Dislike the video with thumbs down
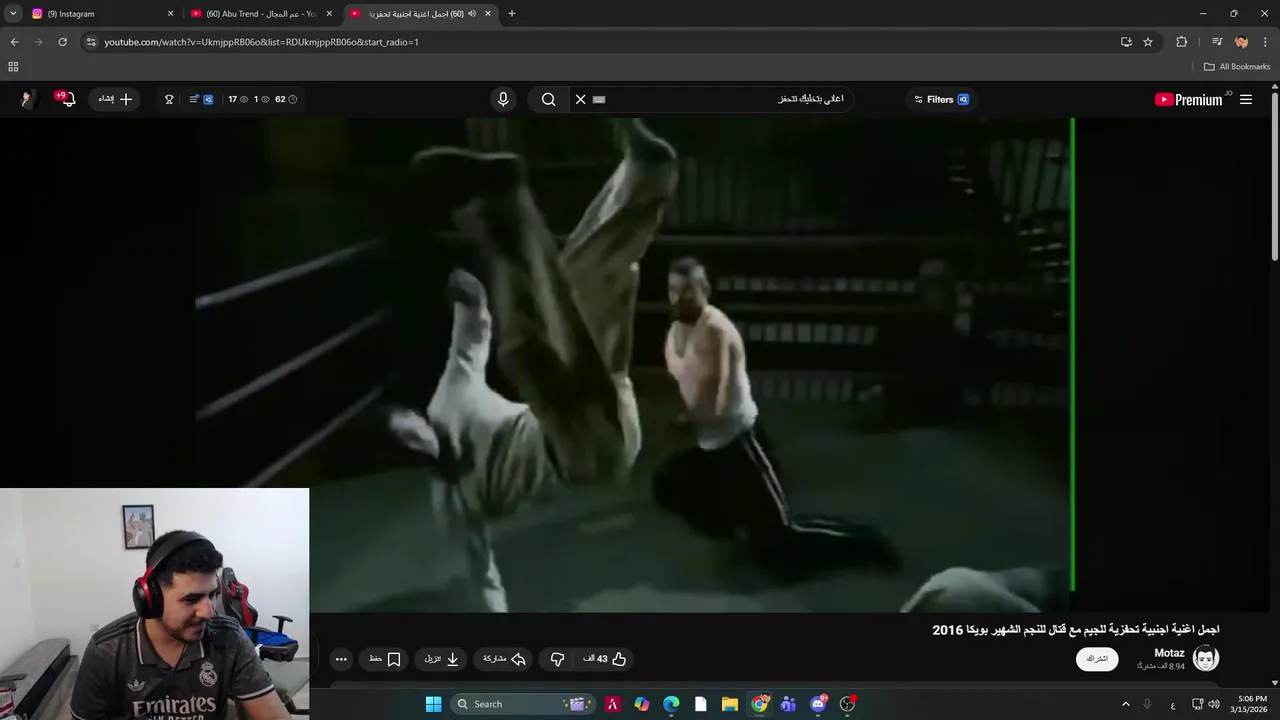This screenshot has height=720, width=1280. point(558,659)
